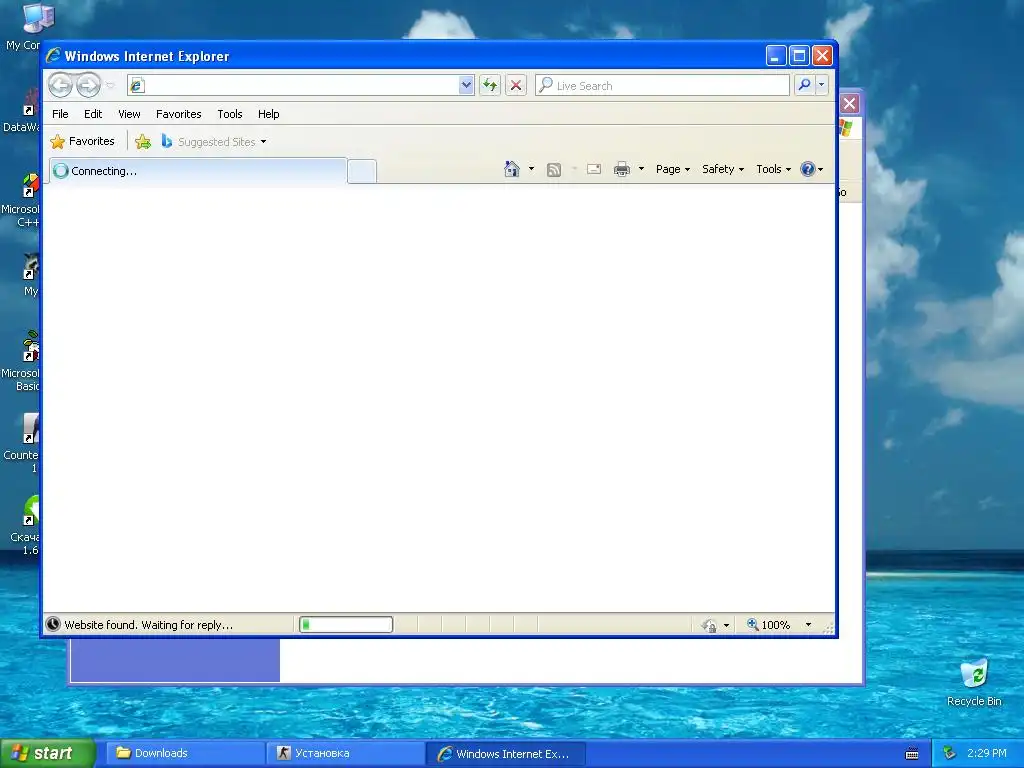Screen dimensions: 1024x768
Task: Click the Live Search input box
Action: [662, 85]
